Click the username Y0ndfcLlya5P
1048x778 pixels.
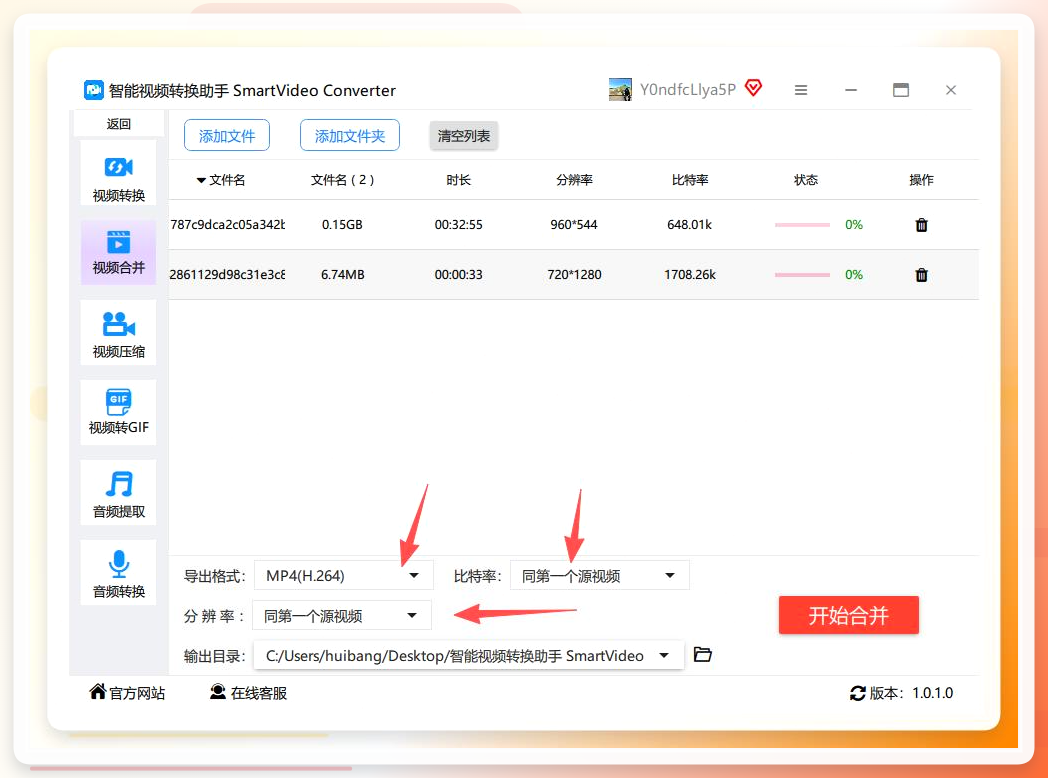tap(688, 90)
